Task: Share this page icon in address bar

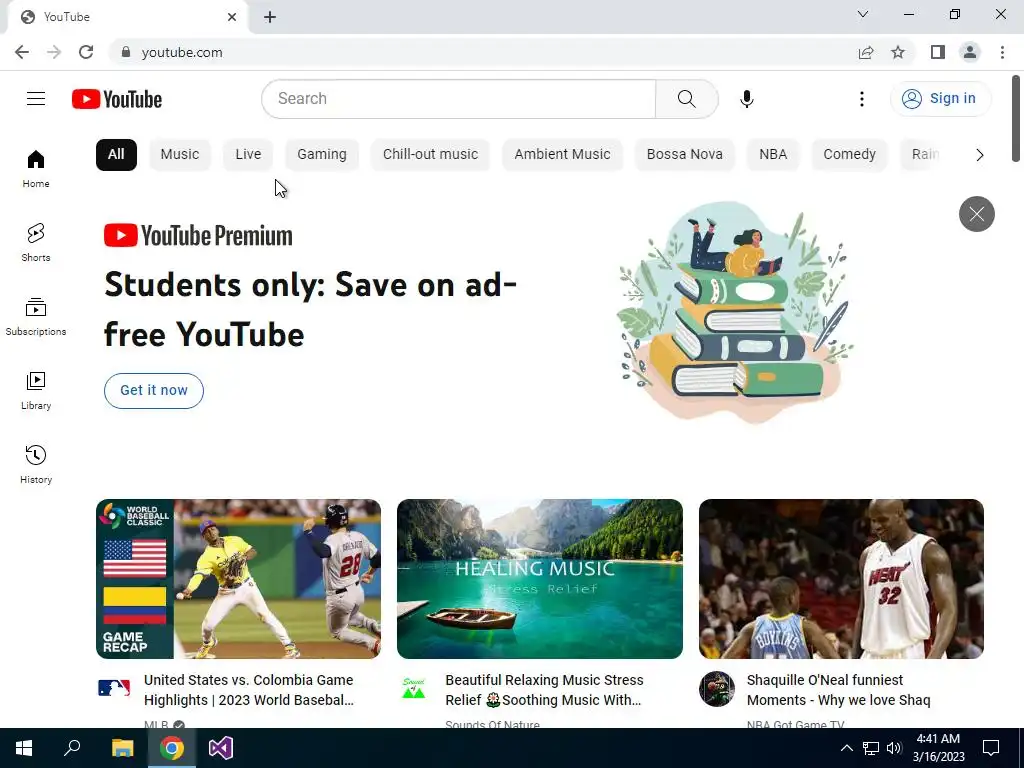Action: point(866,52)
